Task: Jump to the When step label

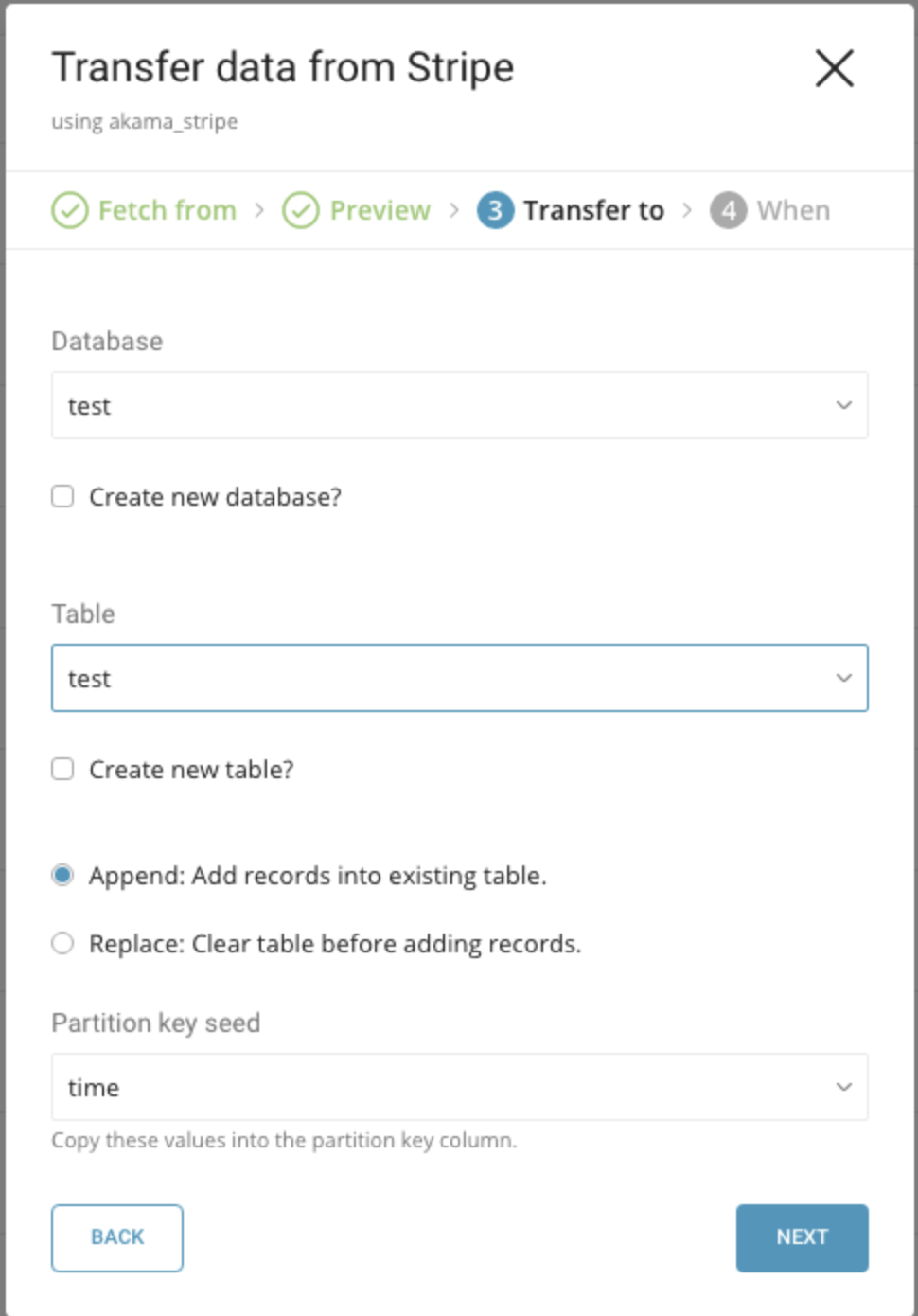Action: point(793,210)
